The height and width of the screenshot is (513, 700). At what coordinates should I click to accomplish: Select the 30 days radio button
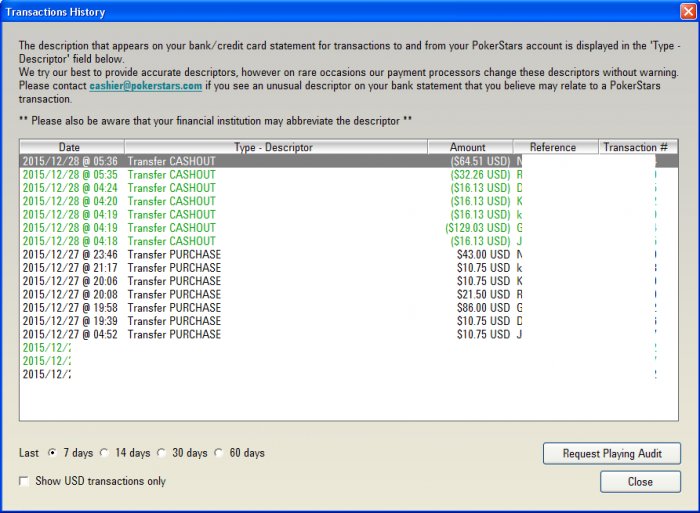[x=162, y=453]
